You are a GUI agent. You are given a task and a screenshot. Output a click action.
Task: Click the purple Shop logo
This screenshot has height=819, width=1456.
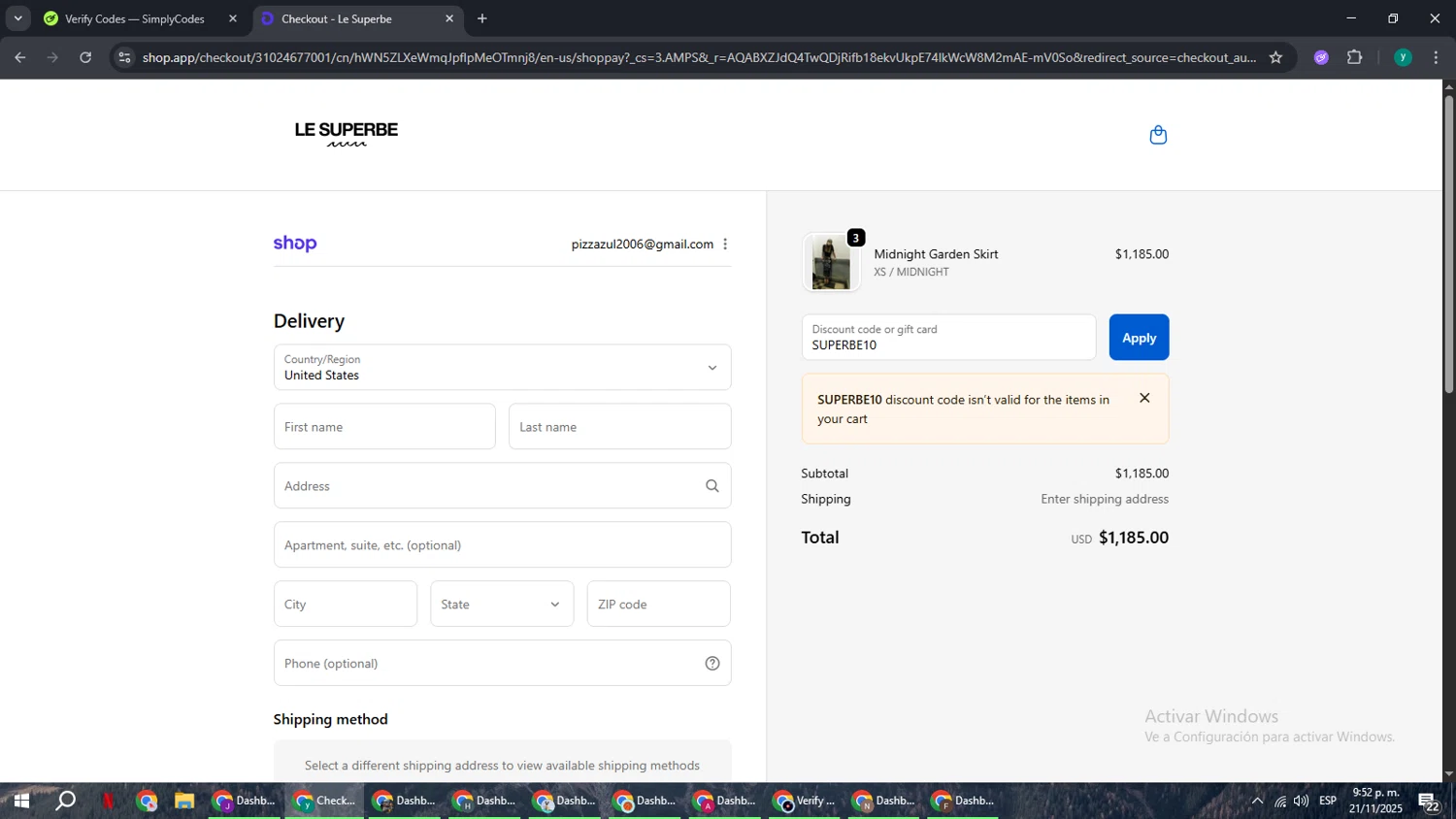[x=295, y=244]
